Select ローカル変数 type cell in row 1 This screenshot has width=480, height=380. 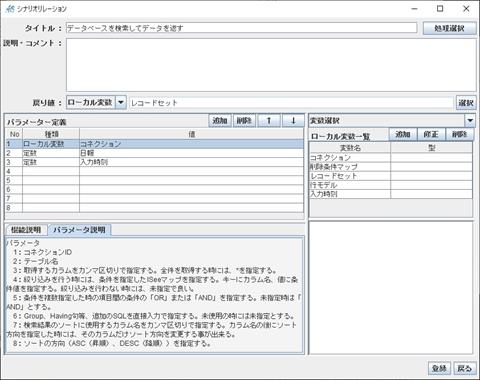tap(51, 144)
